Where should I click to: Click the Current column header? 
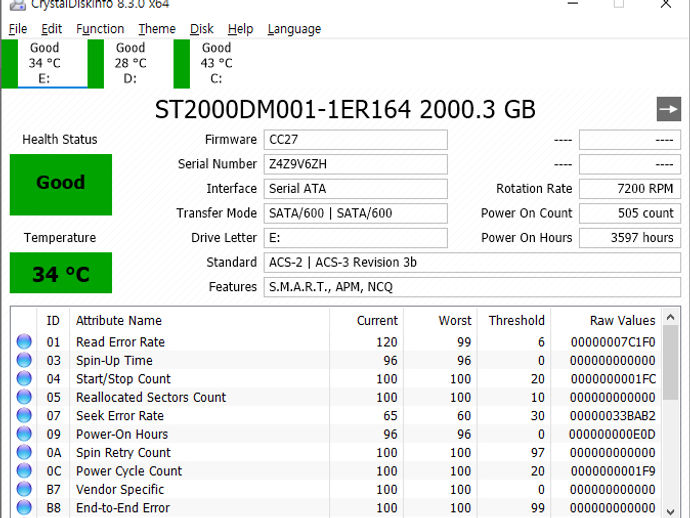tap(366, 320)
